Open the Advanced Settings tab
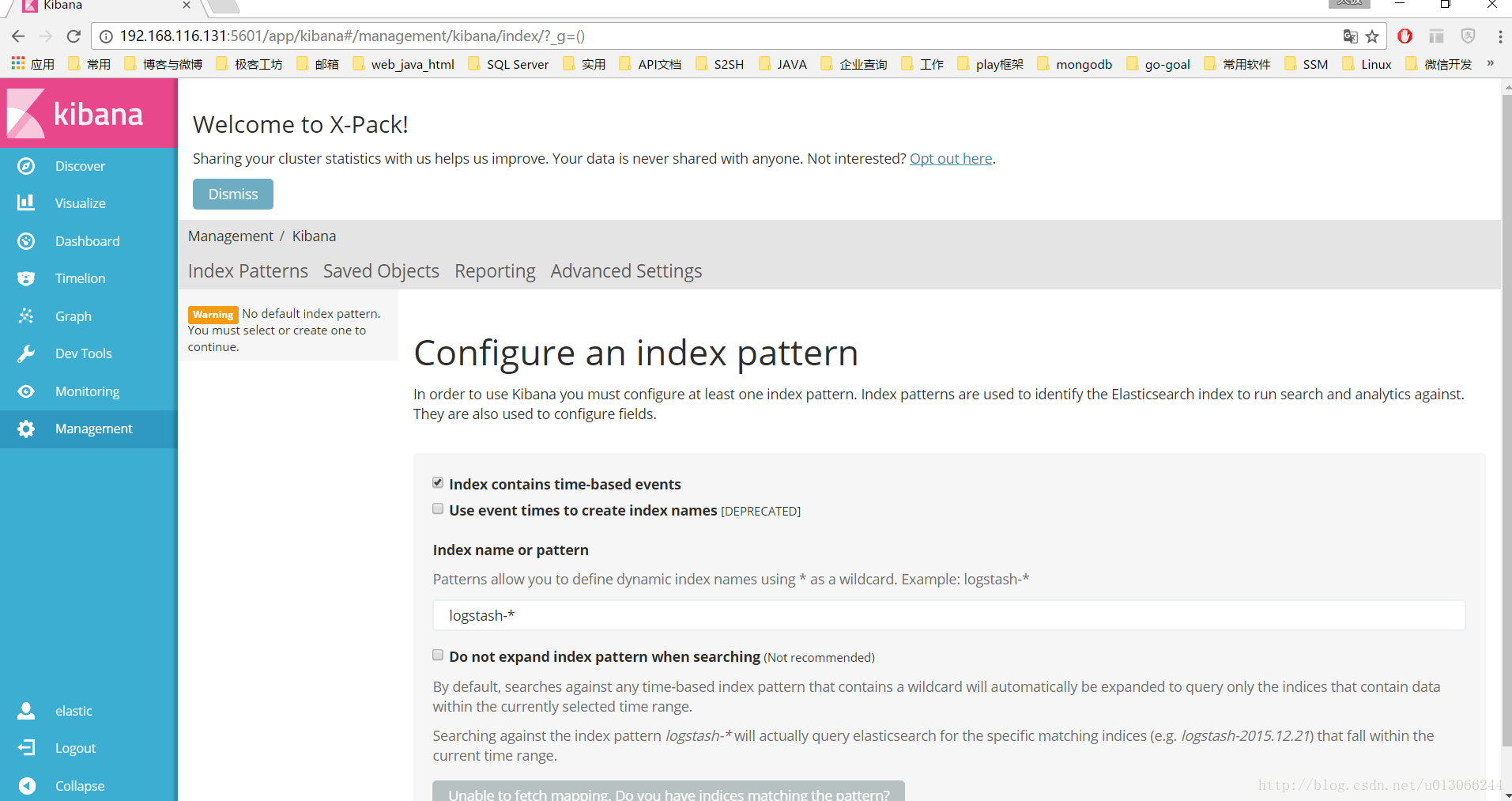The height and width of the screenshot is (801, 1512). (x=626, y=271)
